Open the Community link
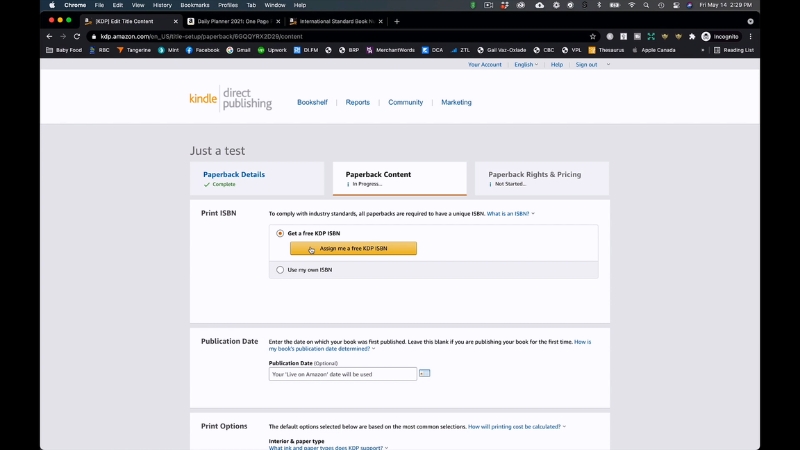 [x=406, y=103]
